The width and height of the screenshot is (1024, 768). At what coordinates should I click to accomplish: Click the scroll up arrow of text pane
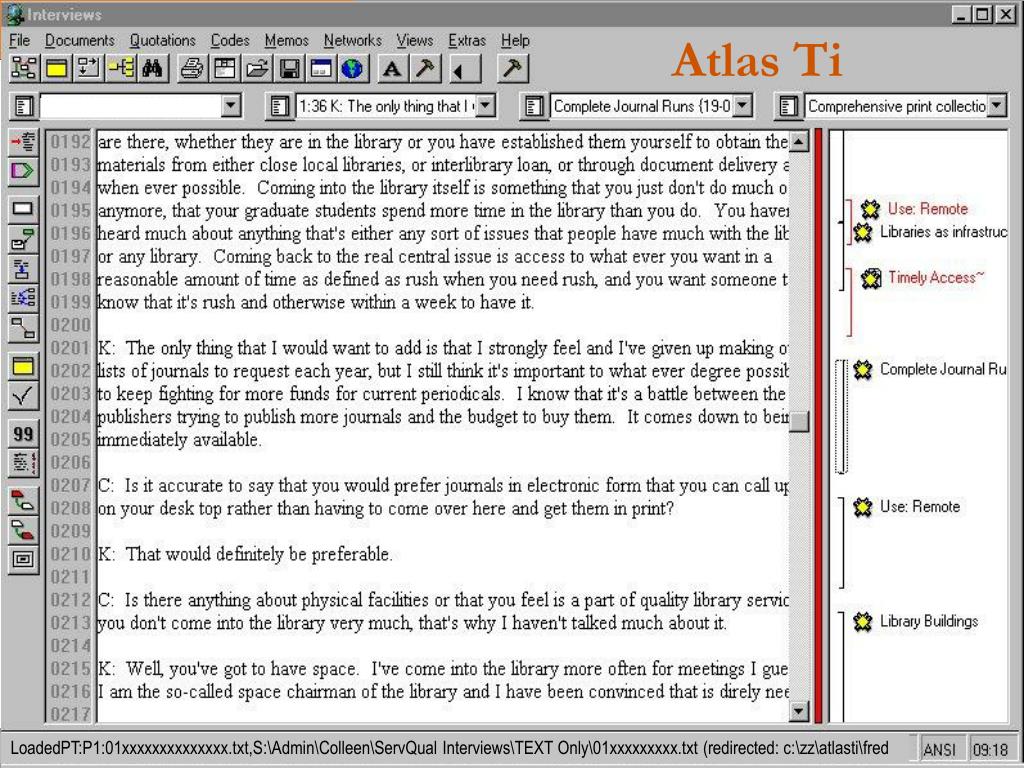click(x=799, y=140)
